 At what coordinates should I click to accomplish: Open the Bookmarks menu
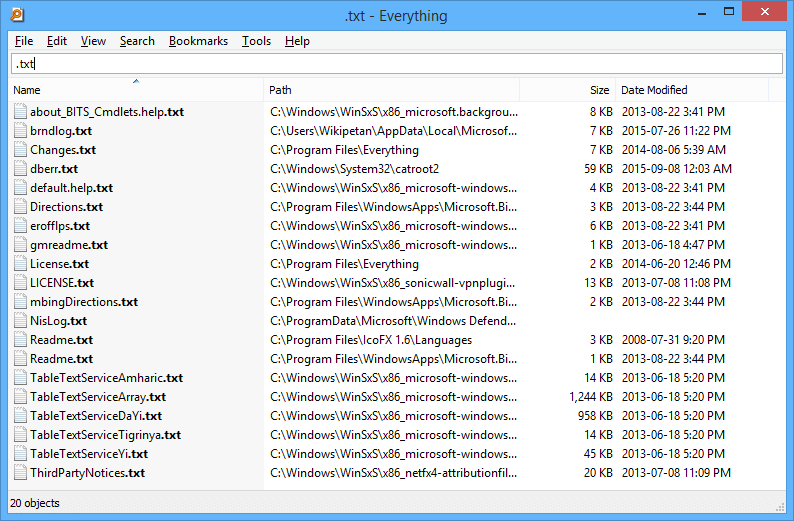(x=198, y=41)
